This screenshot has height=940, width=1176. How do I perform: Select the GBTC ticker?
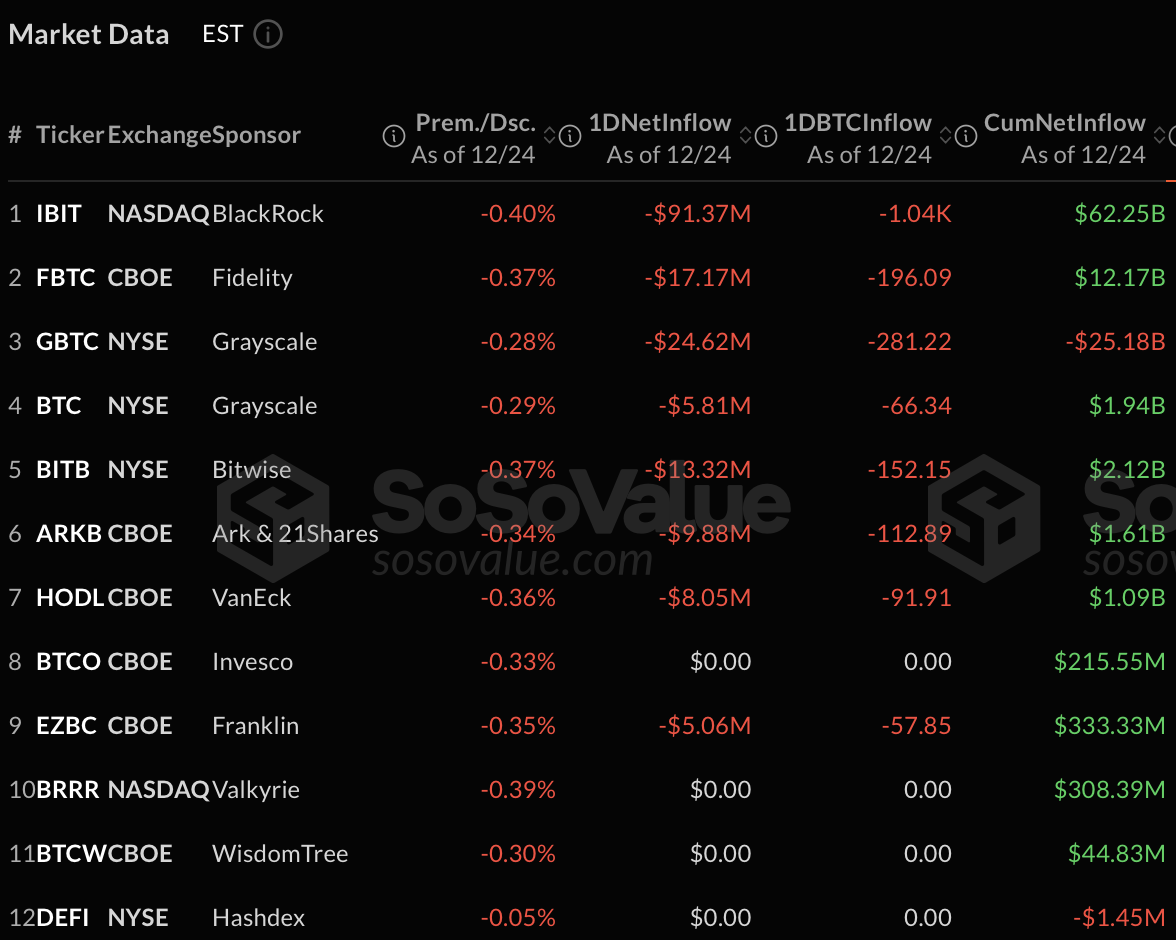68,341
